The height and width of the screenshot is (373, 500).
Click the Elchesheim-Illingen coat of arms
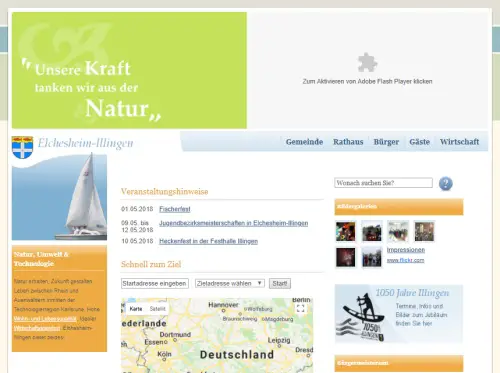click(22, 147)
